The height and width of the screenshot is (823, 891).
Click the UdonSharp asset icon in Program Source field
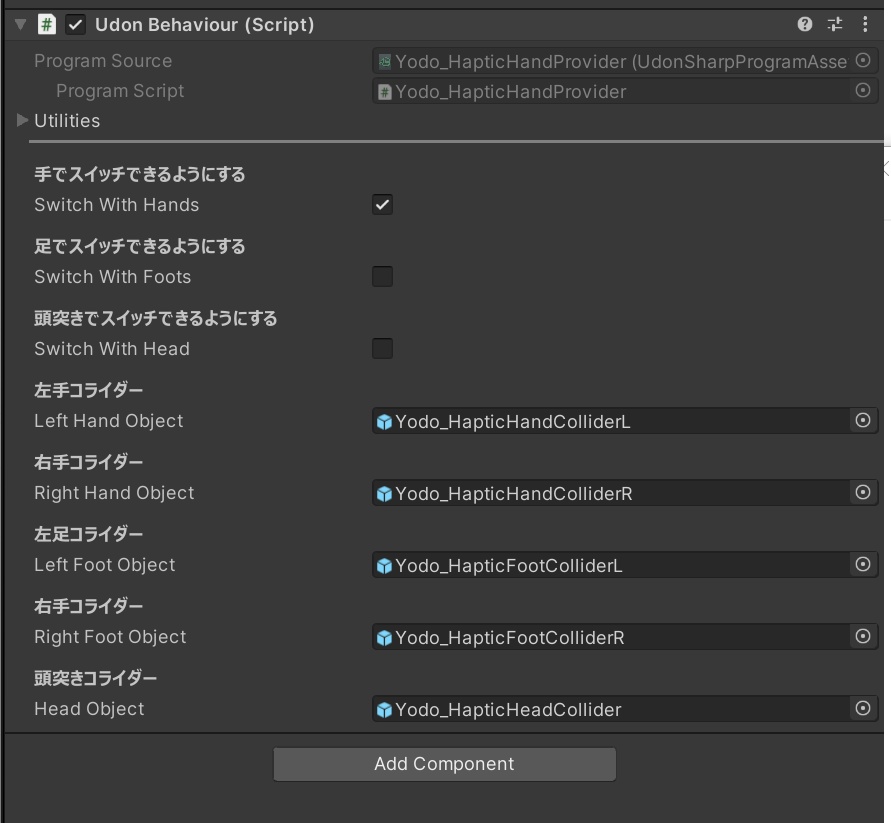coord(383,61)
